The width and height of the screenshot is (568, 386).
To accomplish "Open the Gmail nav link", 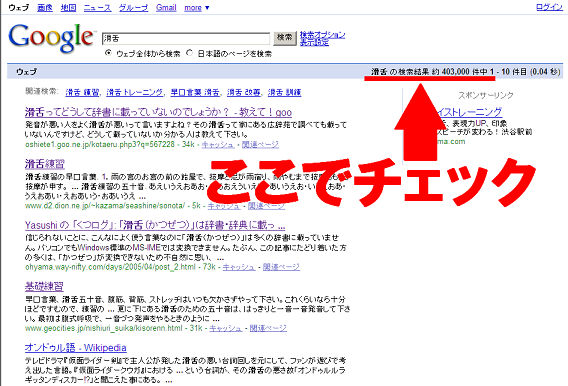I will click(x=166, y=8).
